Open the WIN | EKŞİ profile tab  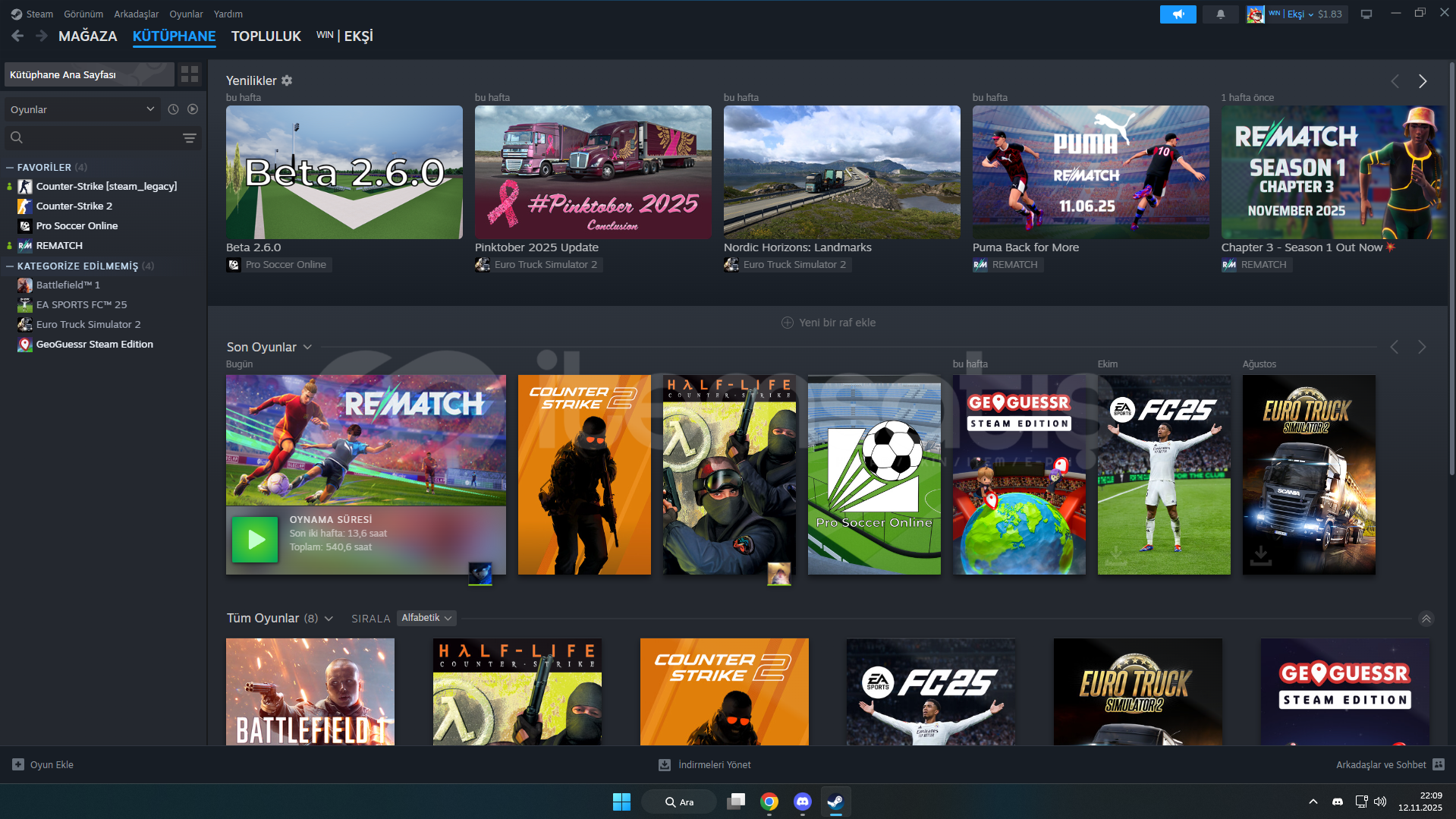(344, 36)
